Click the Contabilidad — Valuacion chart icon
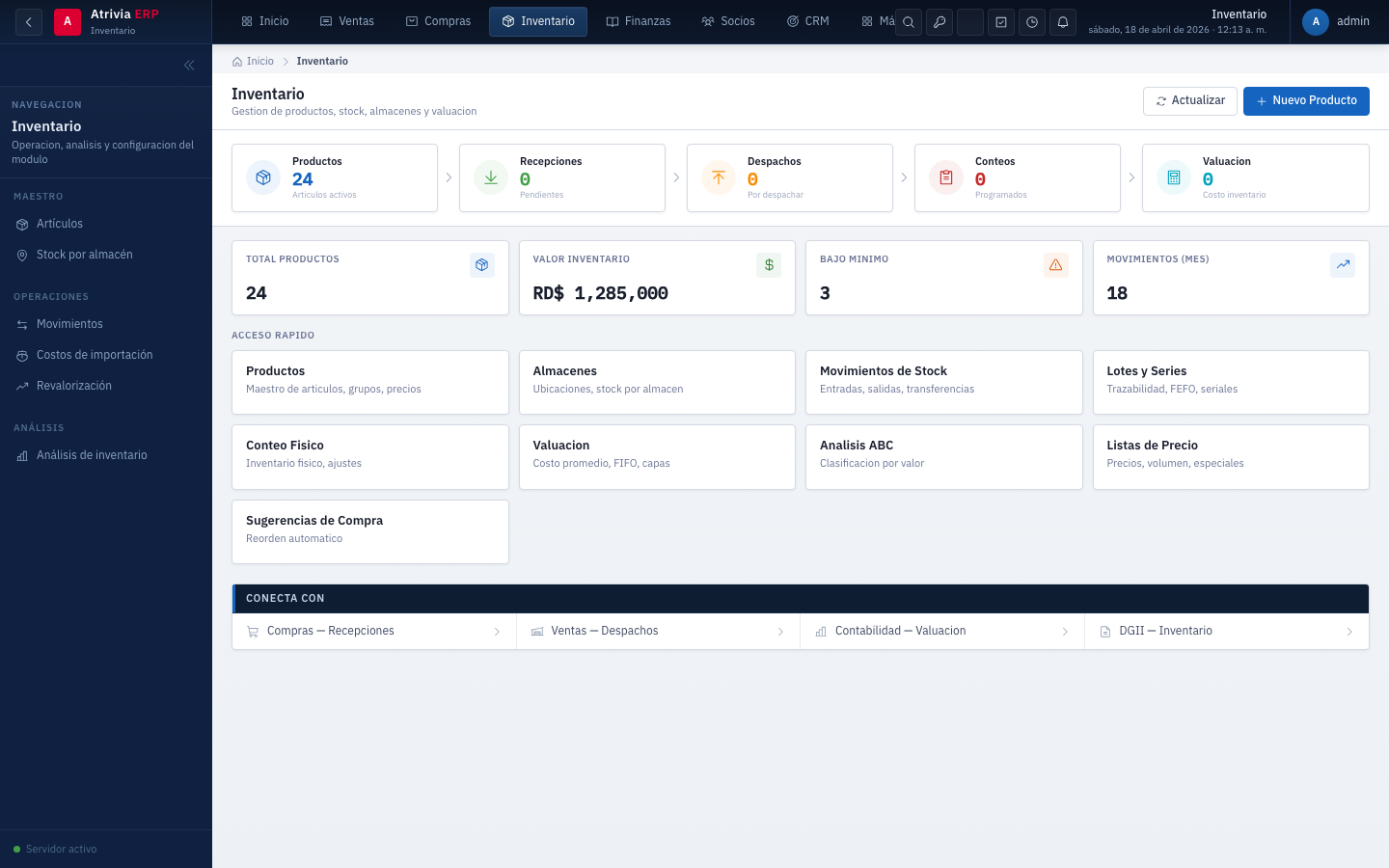Image resolution: width=1389 pixels, height=868 pixels. (x=821, y=632)
